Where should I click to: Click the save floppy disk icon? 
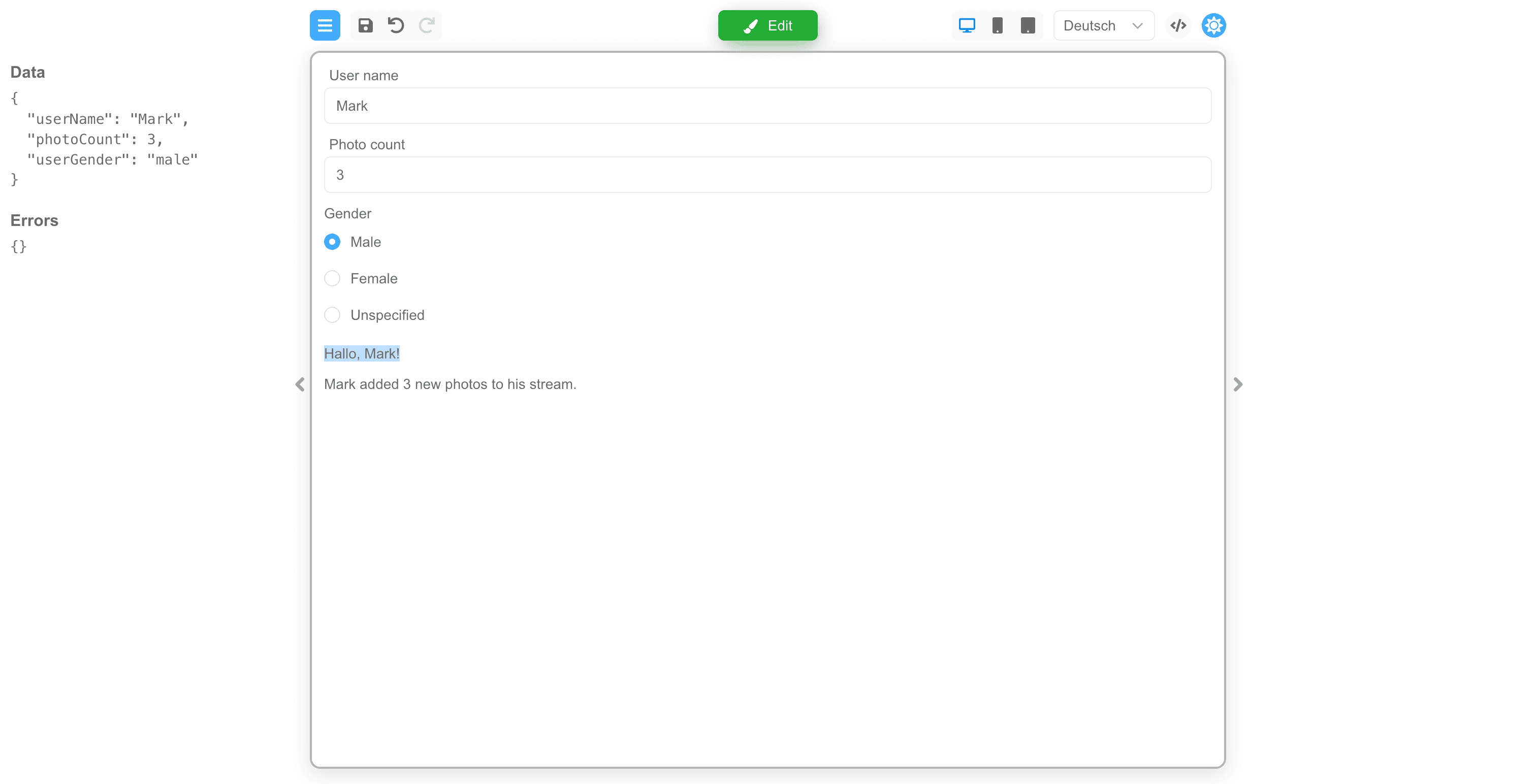pyautogui.click(x=366, y=25)
